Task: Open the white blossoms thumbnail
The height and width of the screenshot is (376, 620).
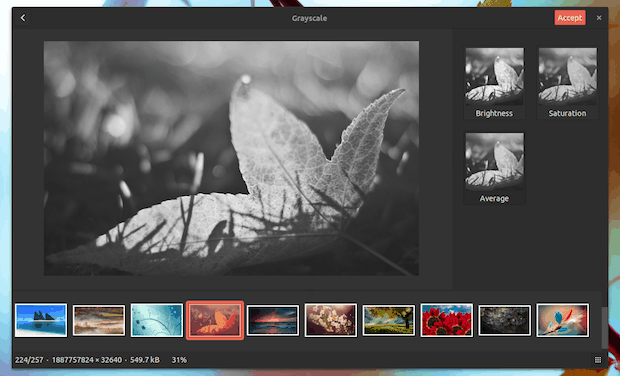Action: click(x=331, y=320)
